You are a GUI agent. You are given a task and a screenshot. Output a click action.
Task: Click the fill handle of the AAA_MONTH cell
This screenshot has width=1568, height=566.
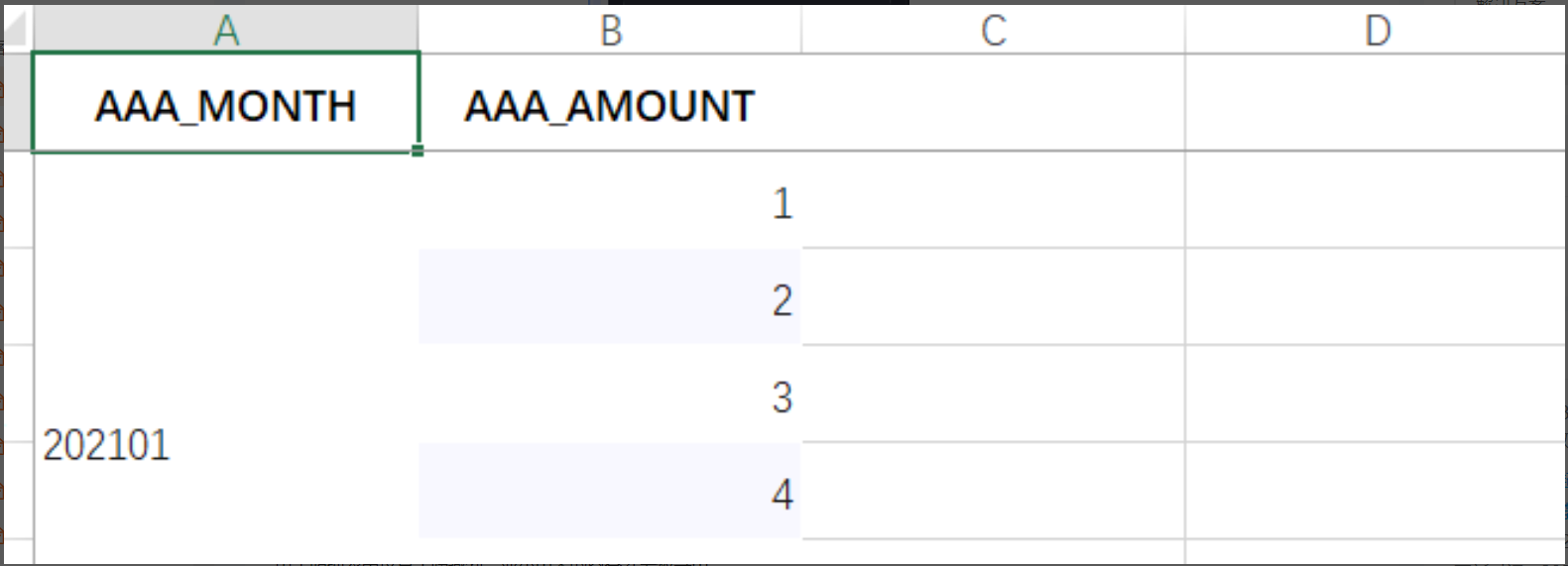pos(419,151)
